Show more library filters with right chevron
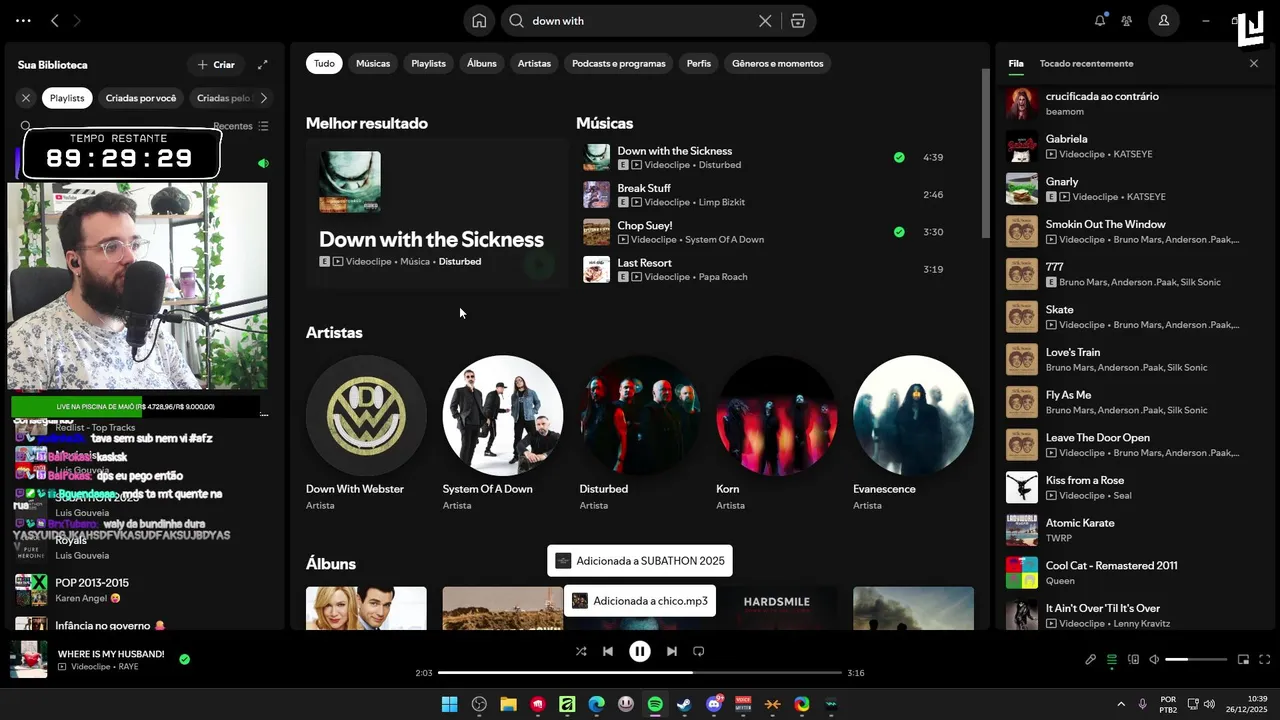This screenshot has width=1280, height=720. pos(264,98)
